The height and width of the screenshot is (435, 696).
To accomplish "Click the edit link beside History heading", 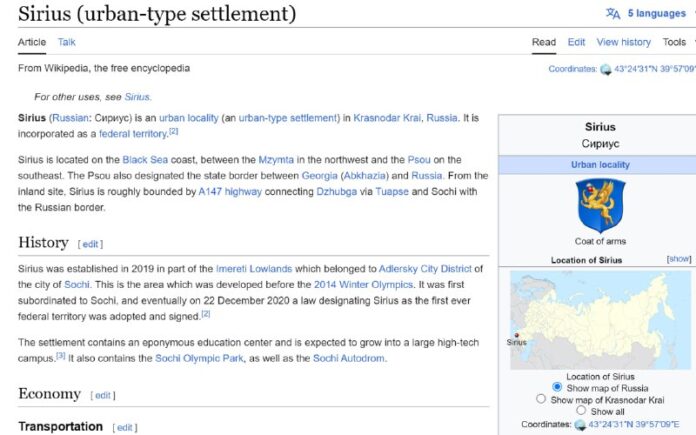I will click(x=91, y=244).
